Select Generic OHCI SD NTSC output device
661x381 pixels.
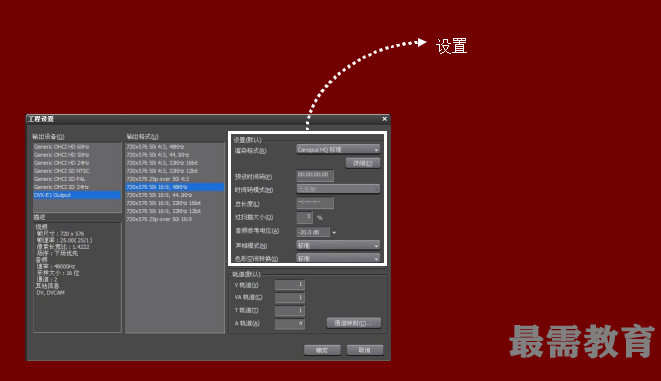(x=77, y=171)
